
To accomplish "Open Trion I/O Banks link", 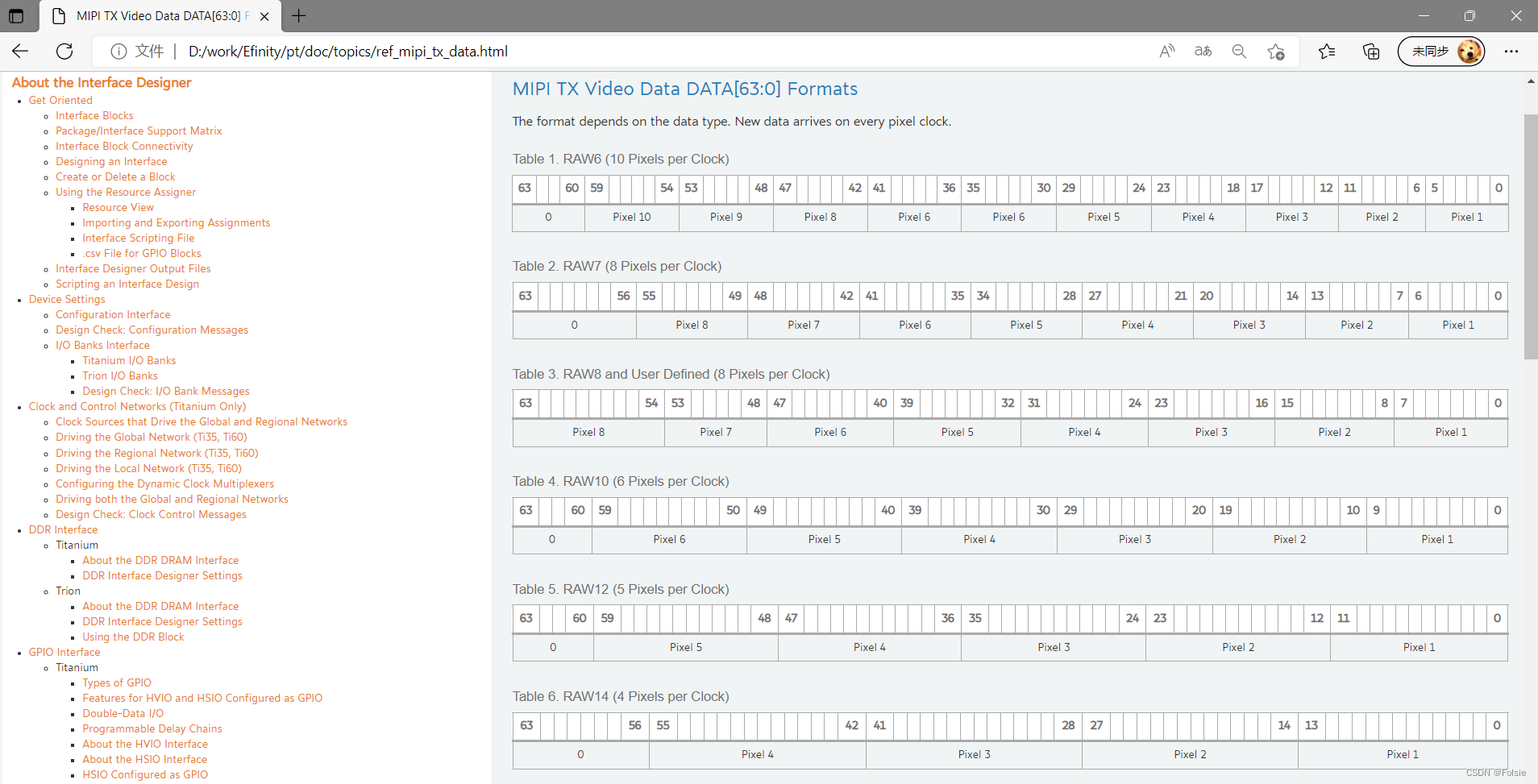I will pyautogui.click(x=120, y=375).
